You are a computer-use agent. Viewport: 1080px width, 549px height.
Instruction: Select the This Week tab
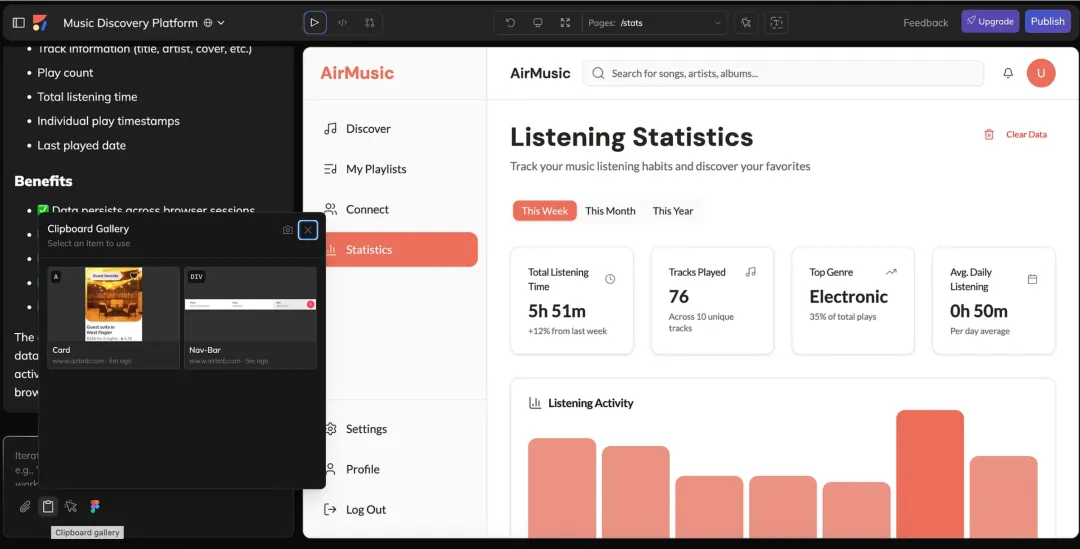(x=544, y=211)
